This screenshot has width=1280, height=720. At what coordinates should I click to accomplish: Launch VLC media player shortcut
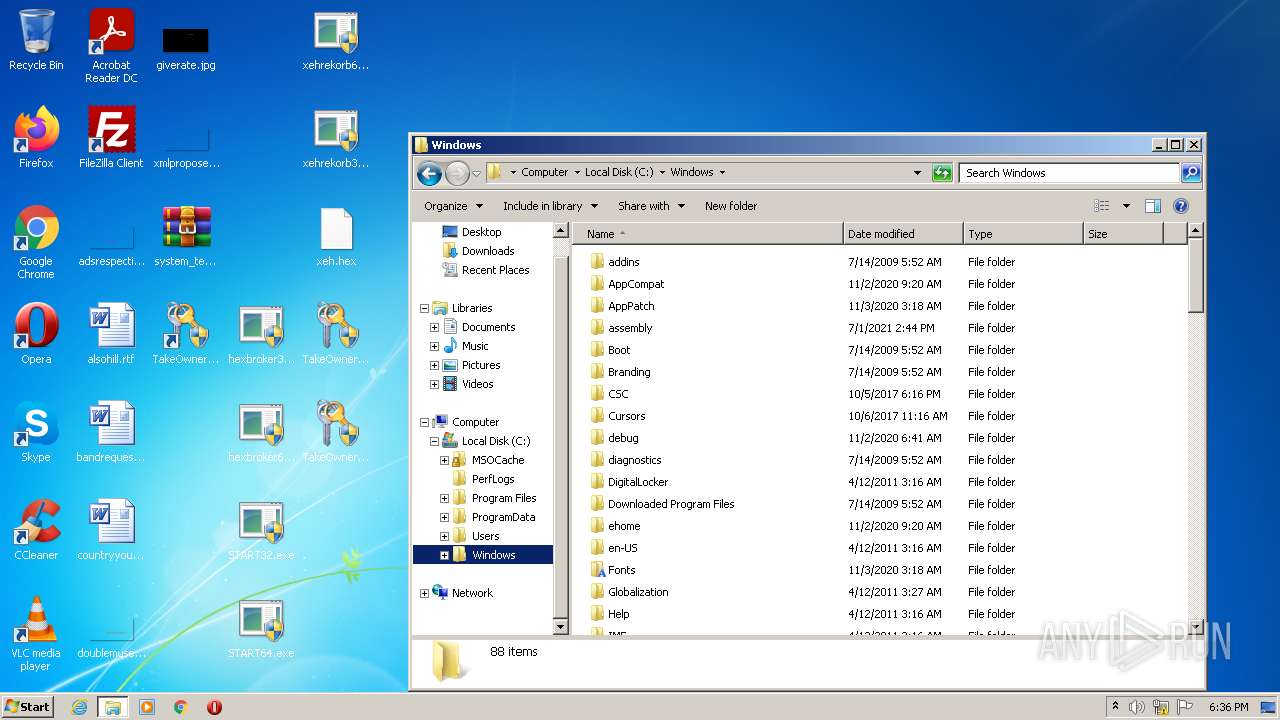click(36, 634)
